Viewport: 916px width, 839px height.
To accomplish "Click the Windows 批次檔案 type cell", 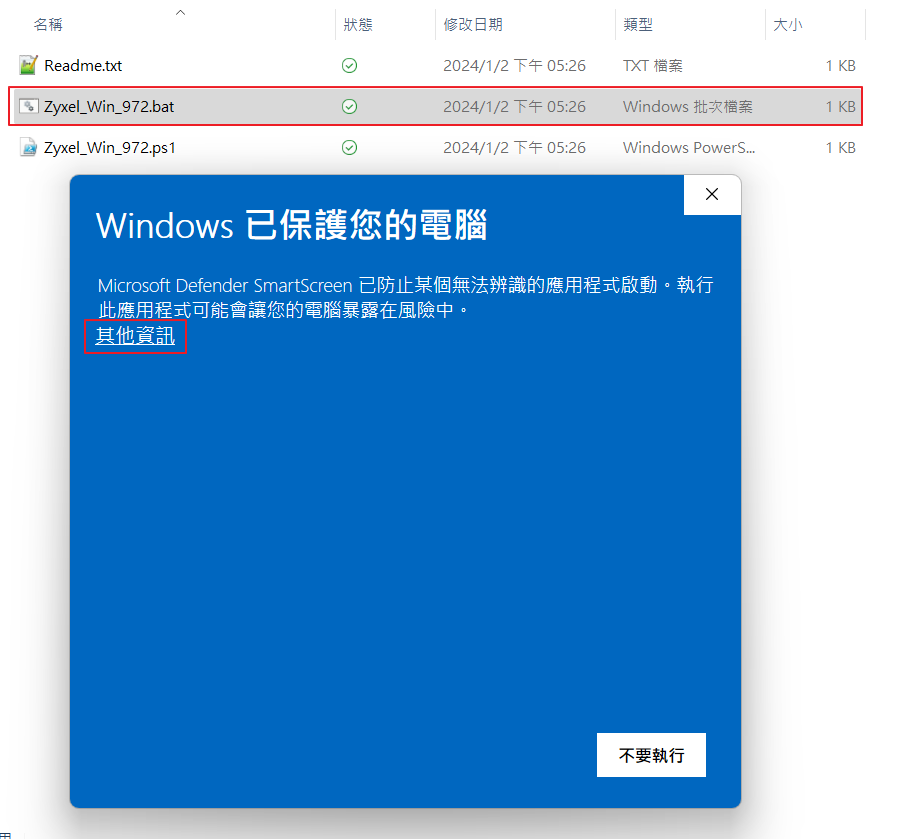I will [x=688, y=106].
